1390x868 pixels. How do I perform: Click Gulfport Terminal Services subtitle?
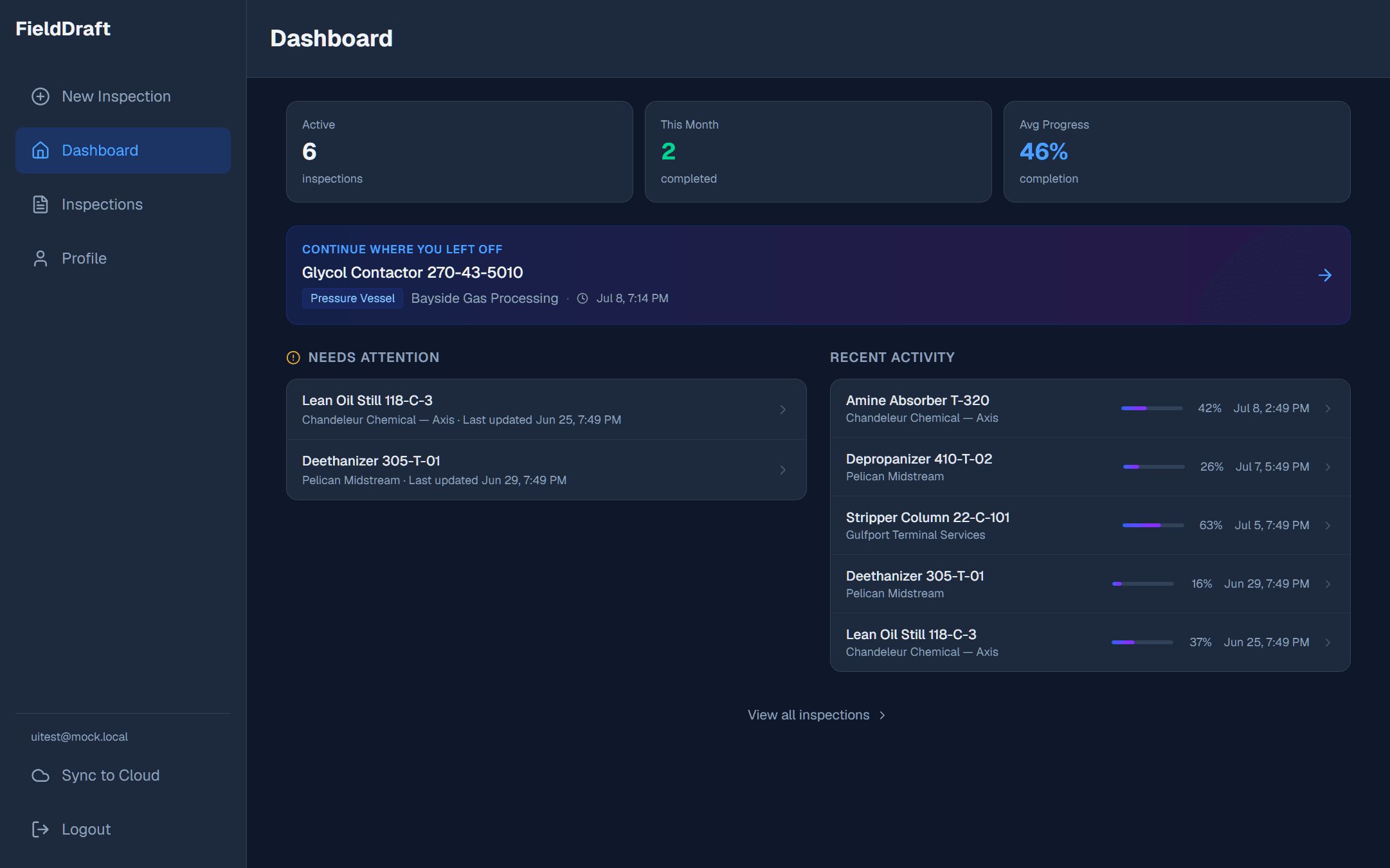(x=916, y=535)
